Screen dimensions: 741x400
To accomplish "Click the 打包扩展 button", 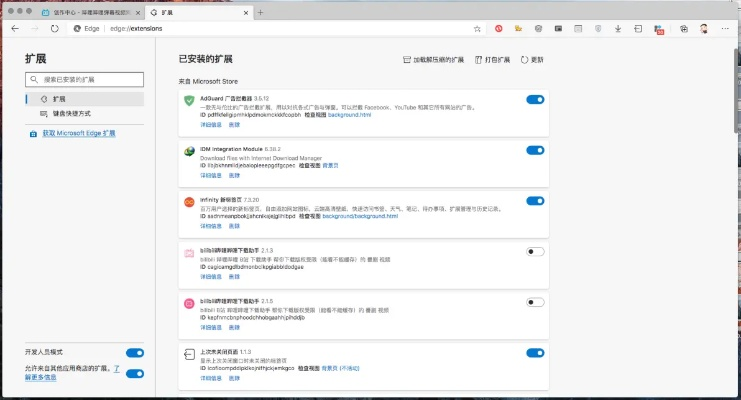I will tap(492, 60).
